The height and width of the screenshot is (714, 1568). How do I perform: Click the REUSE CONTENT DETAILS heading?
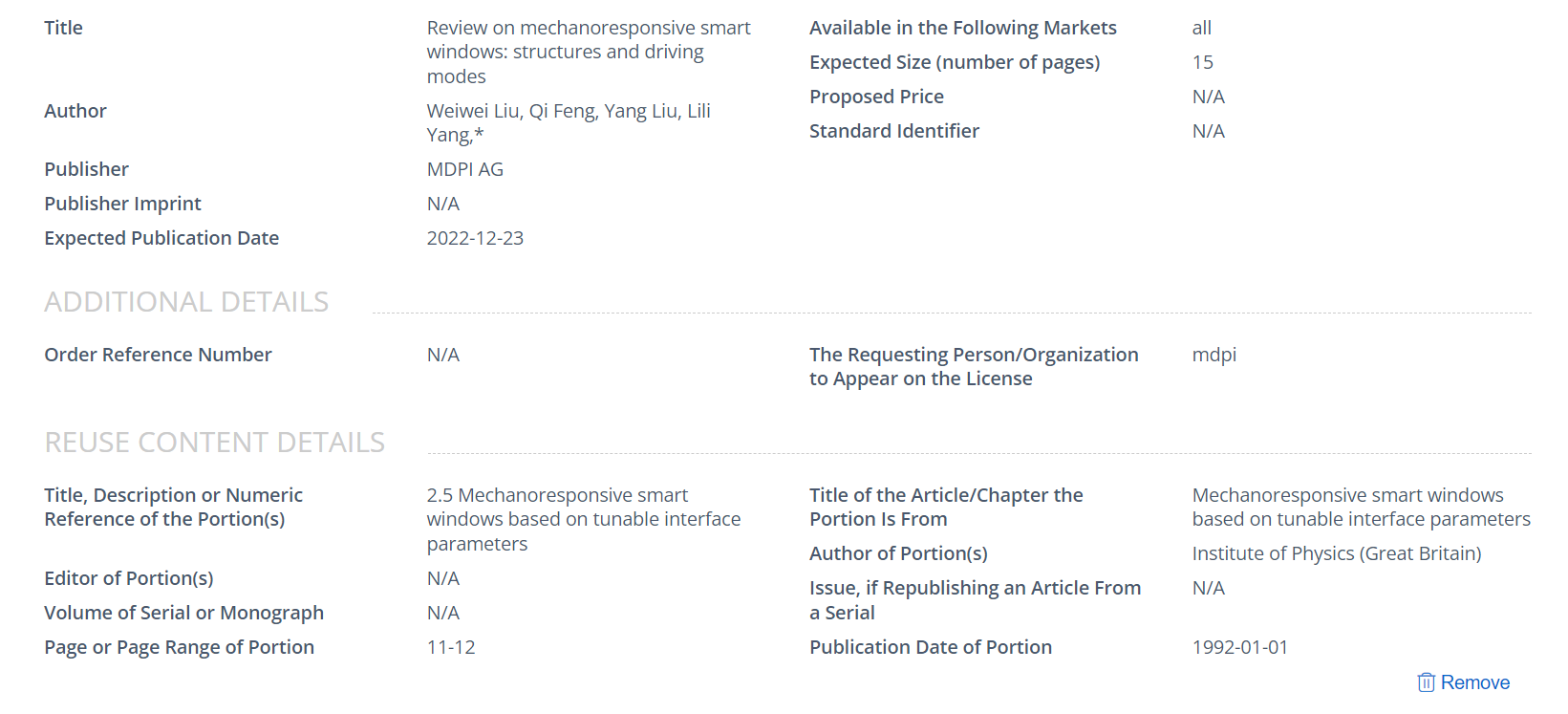point(214,443)
